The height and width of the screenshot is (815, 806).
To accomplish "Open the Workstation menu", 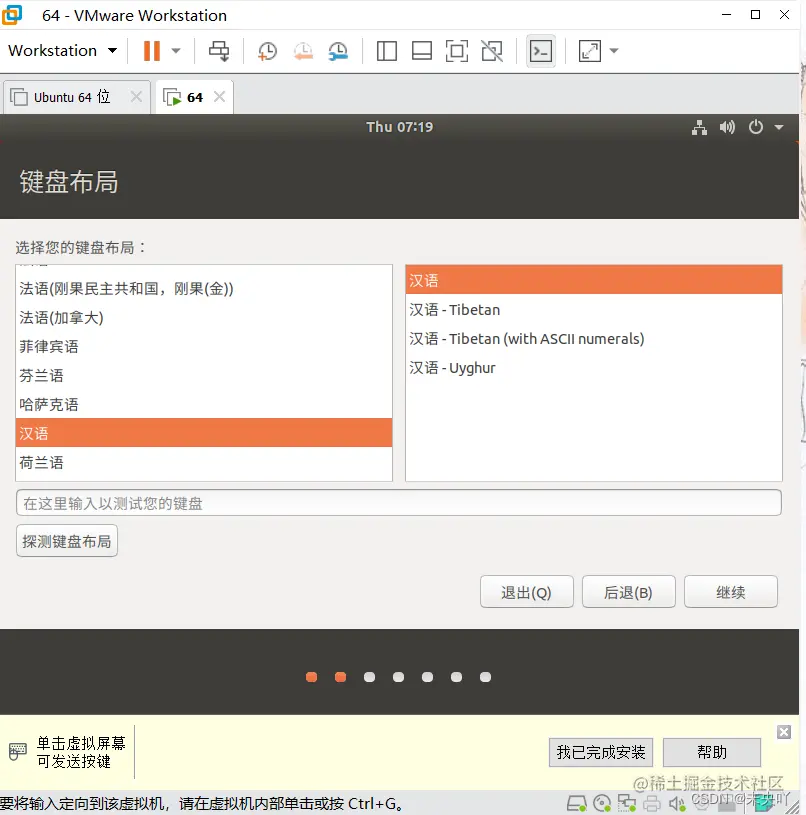I will coord(62,50).
